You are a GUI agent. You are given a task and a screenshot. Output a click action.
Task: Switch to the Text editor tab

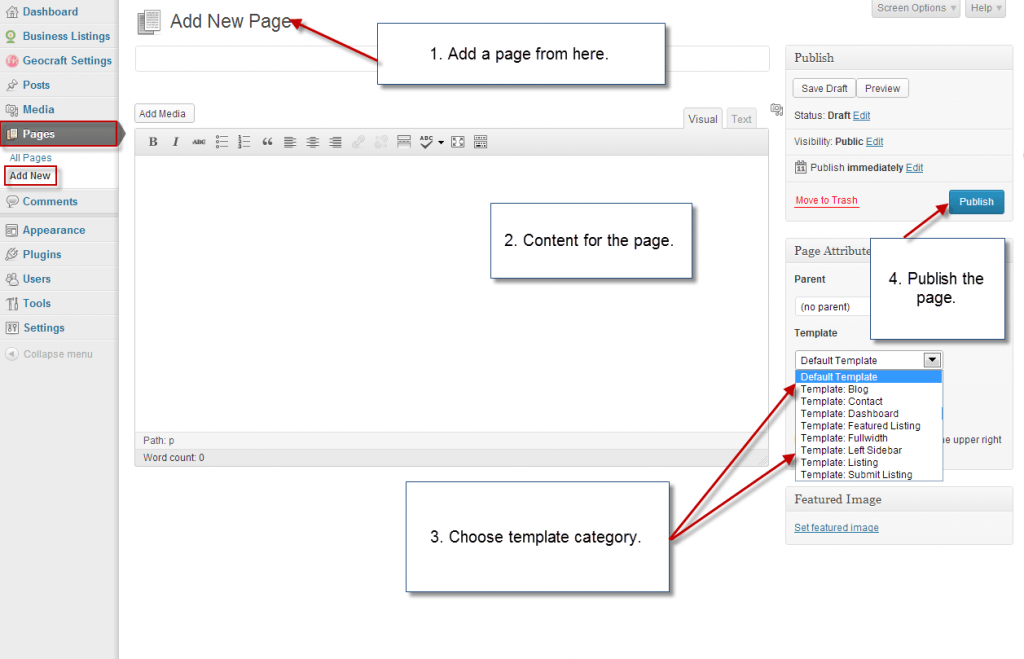coord(741,119)
